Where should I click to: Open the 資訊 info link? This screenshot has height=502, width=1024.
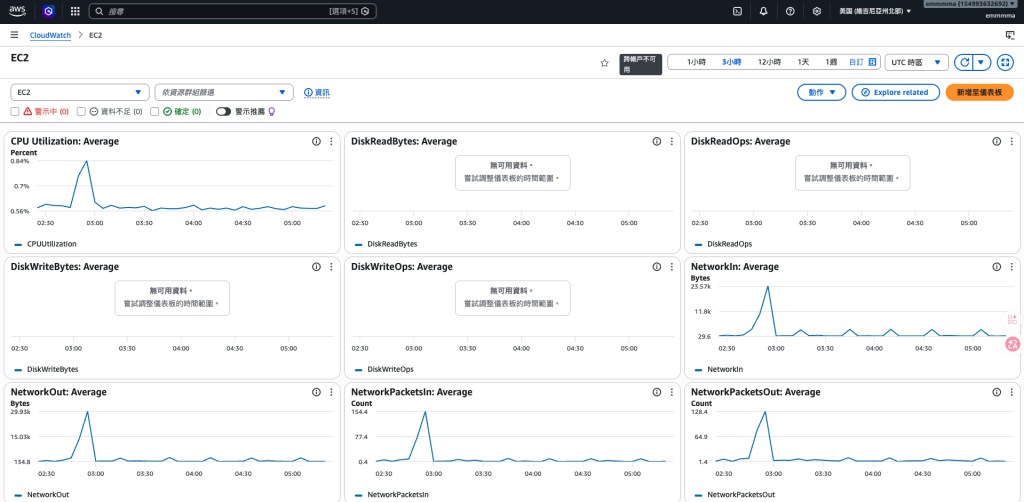[317, 93]
